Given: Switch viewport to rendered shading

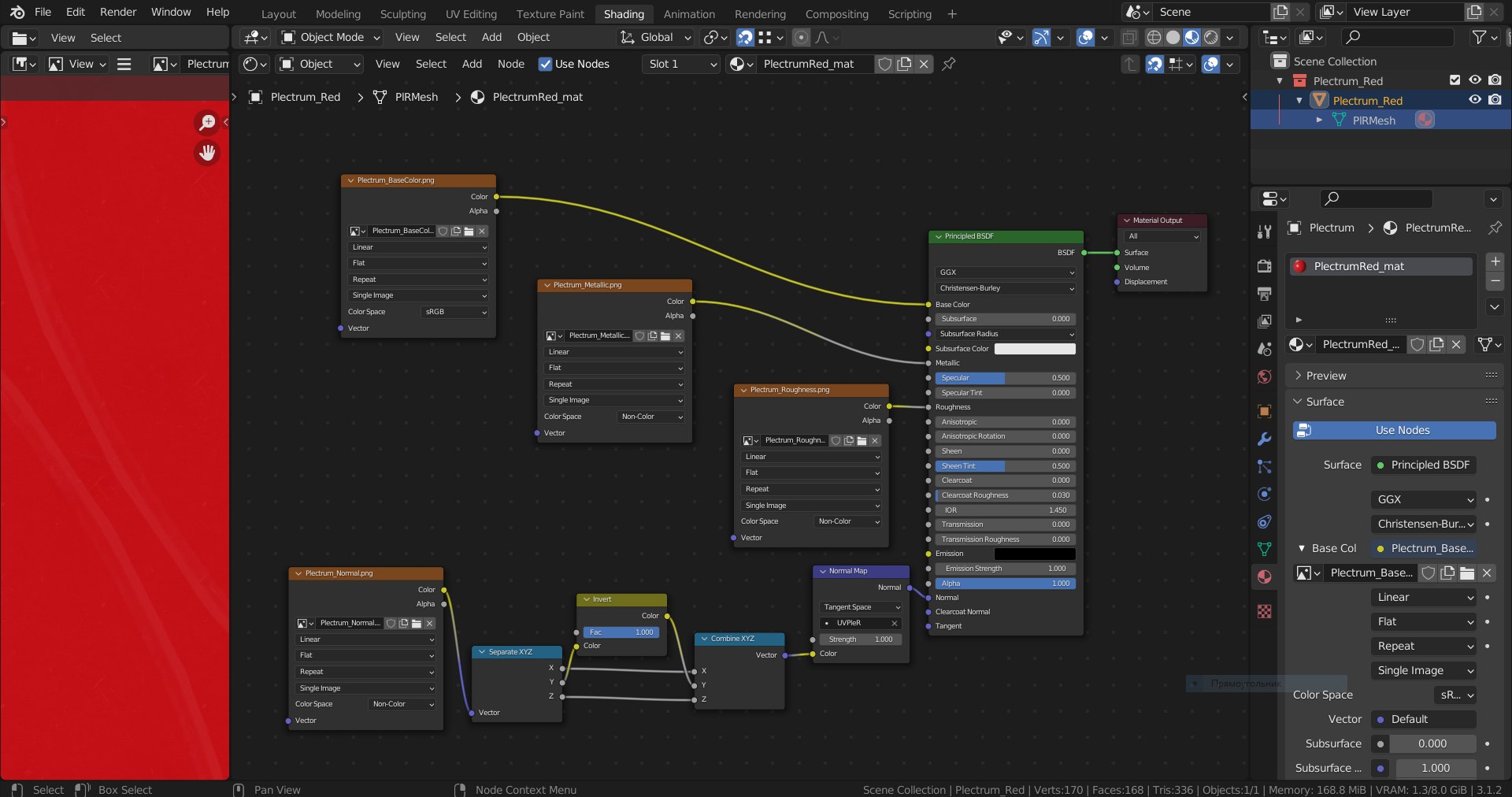Looking at the screenshot, I should coord(1211,37).
